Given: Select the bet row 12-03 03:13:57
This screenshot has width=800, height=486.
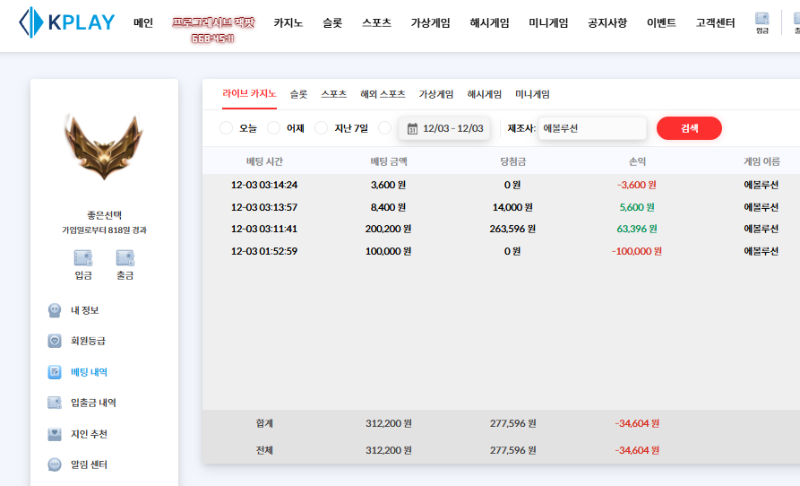Looking at the screenshot, I should tap(501, 207).
